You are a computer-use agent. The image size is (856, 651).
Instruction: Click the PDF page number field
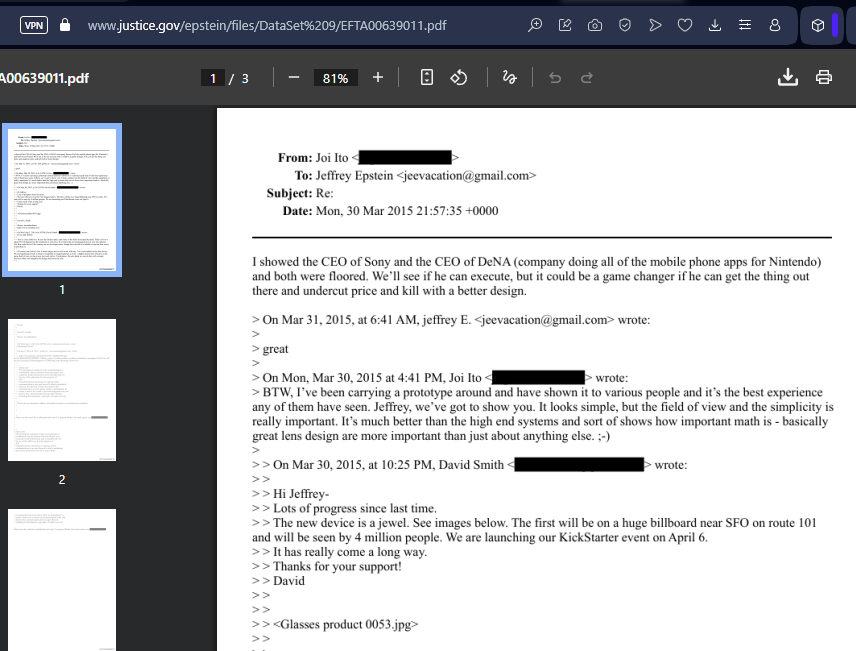coord(213,78)
